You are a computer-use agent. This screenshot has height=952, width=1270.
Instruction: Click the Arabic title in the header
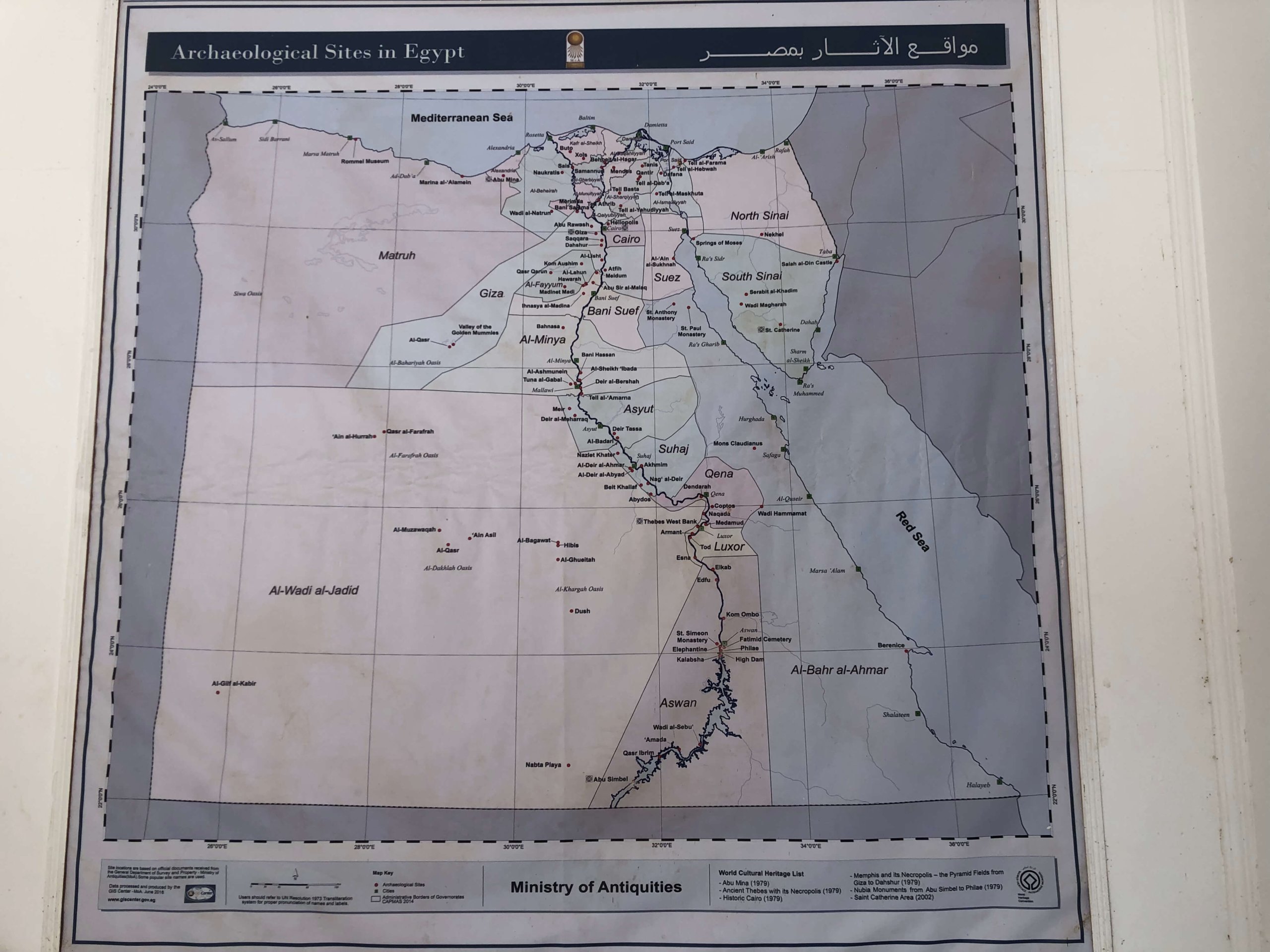pos(838,50)
